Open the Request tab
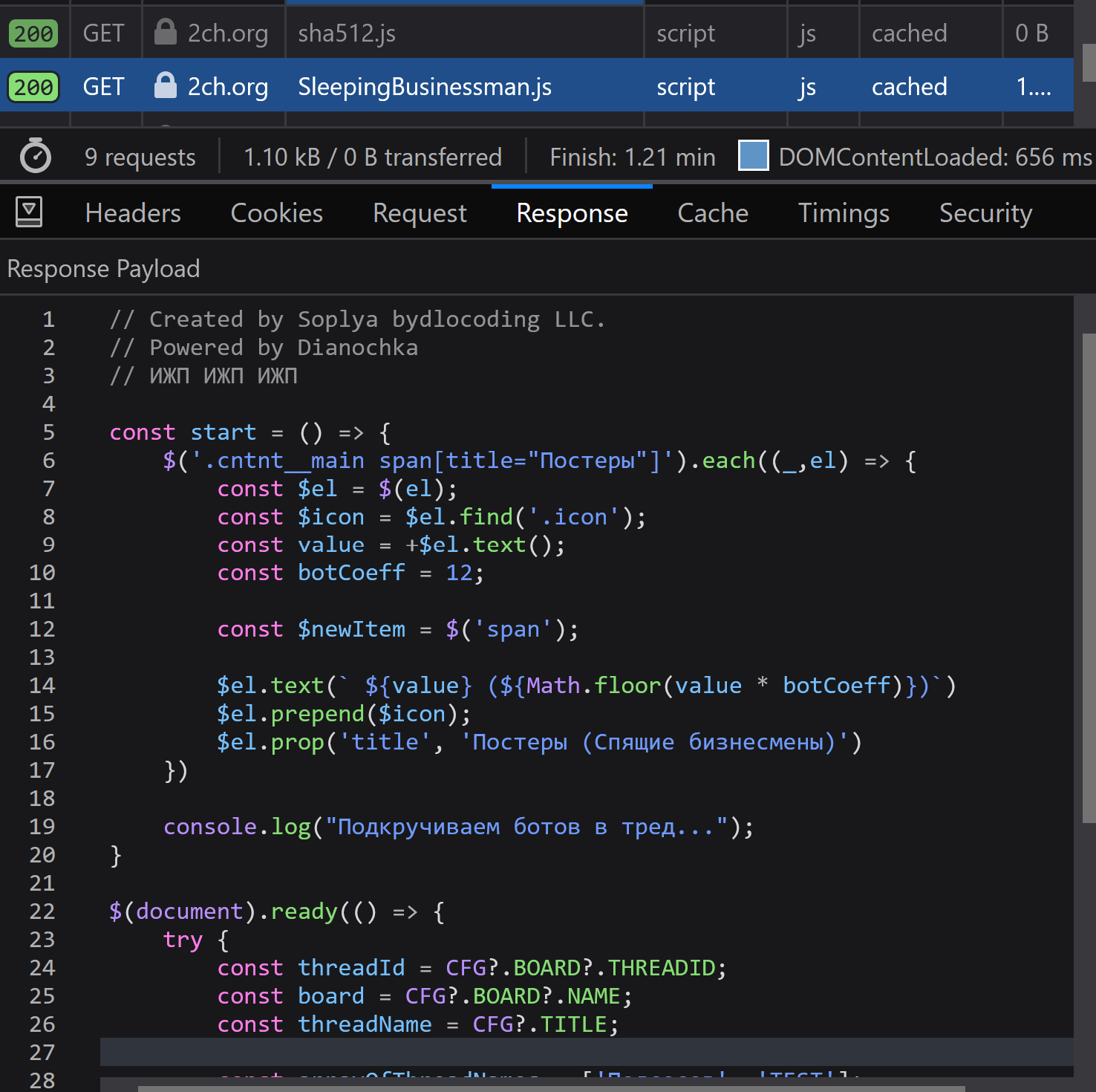 (x=420, y=213)
